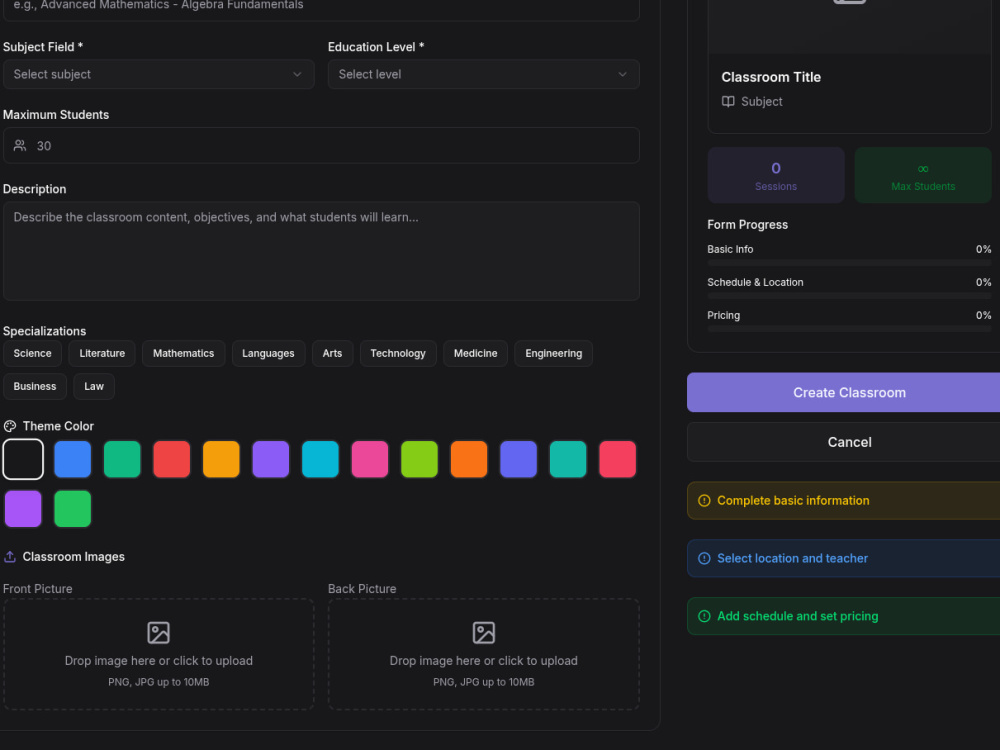
Task: Select the amber yellow theme color swatch
Action: click(x=221, y=459)
